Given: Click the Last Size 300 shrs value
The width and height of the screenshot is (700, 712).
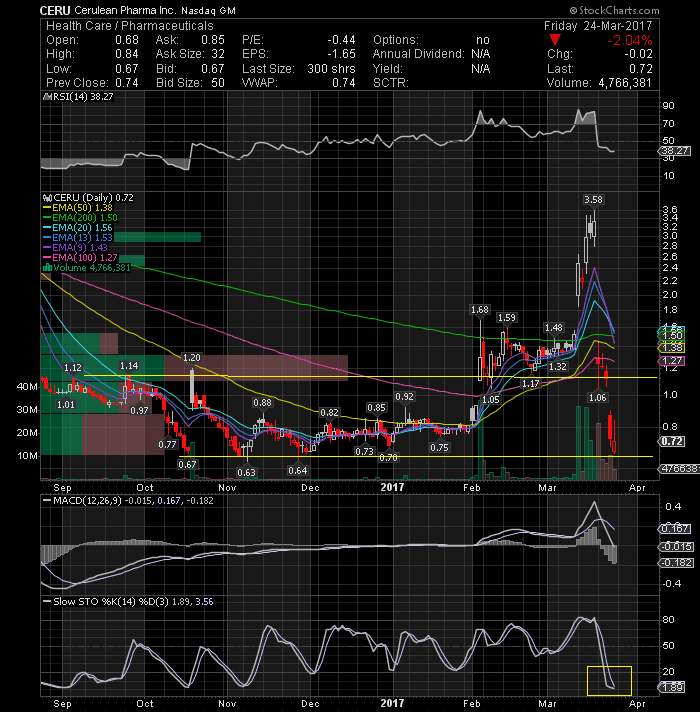Looking at the screenshot, I should [x=331, y=69].
